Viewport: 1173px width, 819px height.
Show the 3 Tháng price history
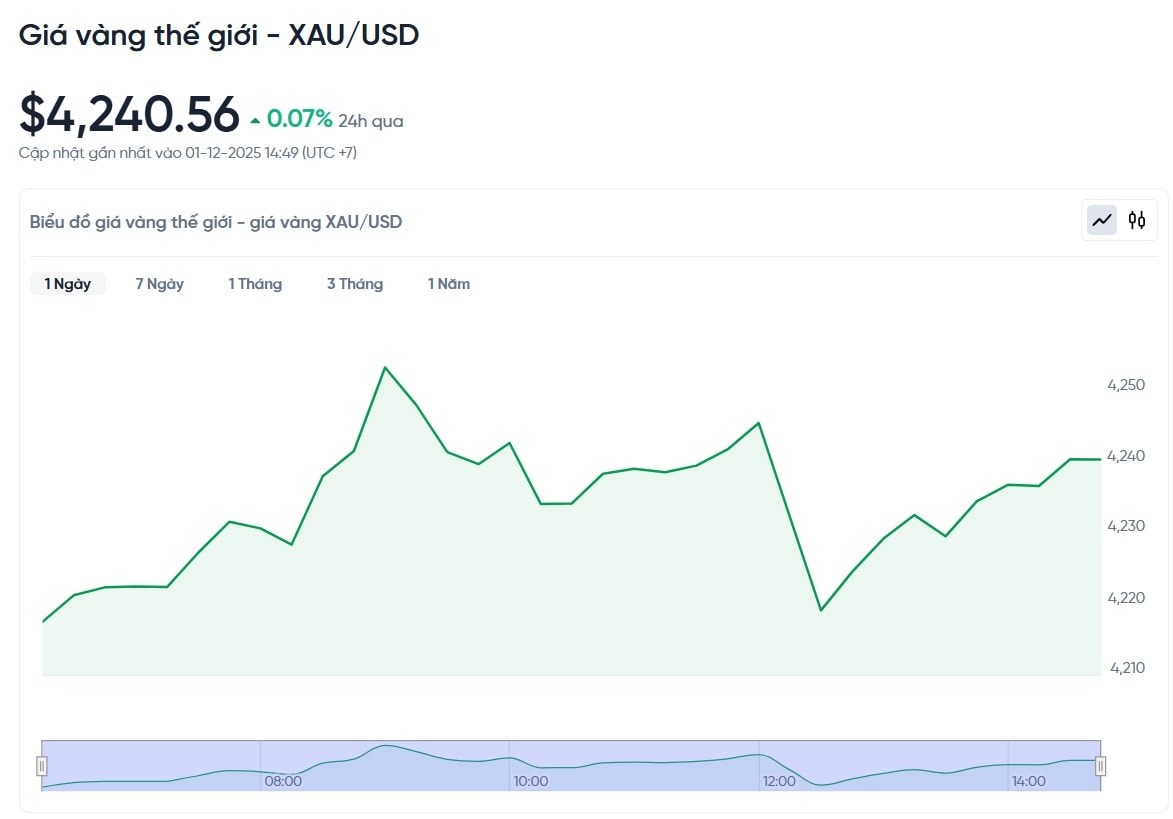click(355, 284)
